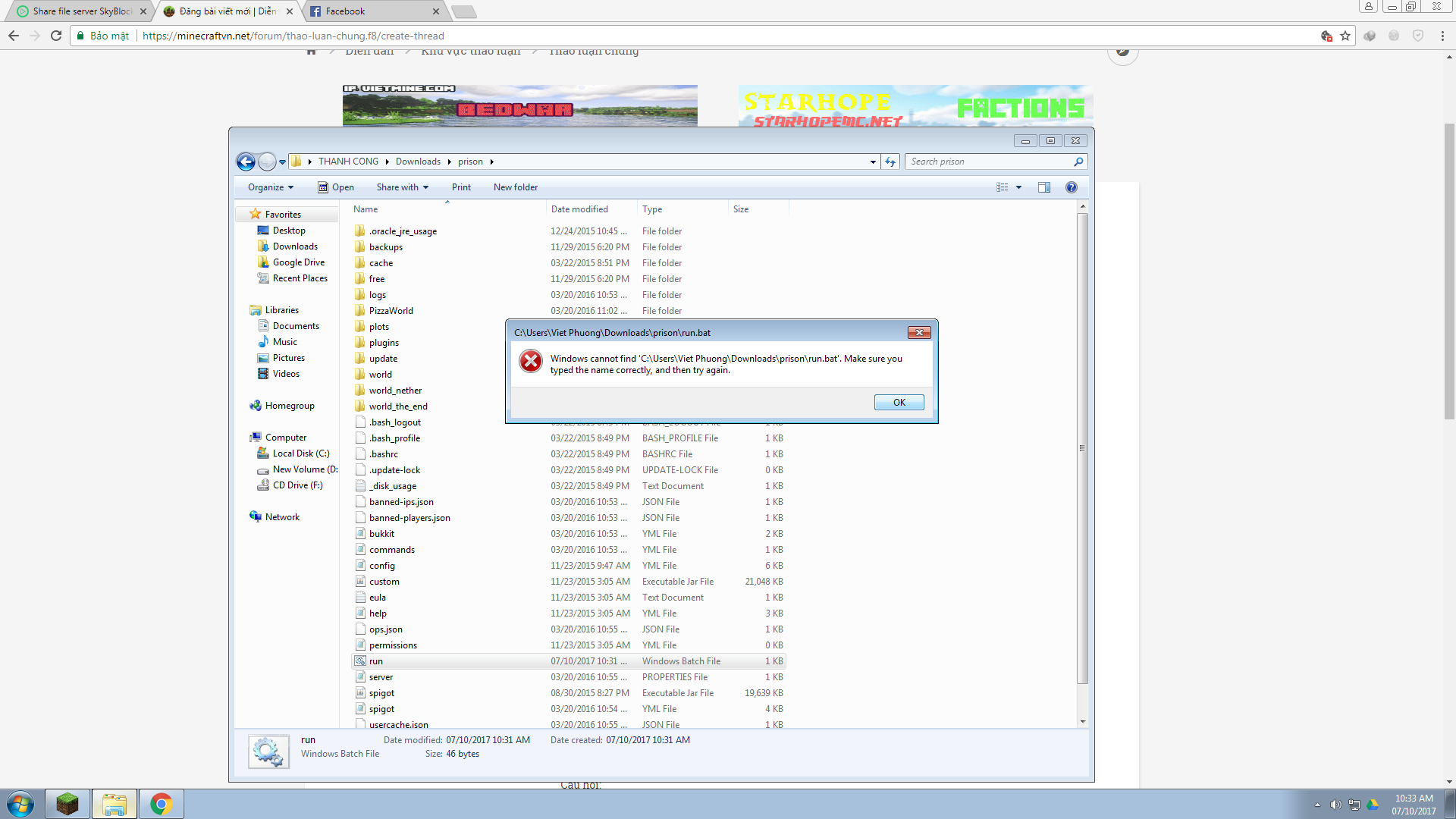
Task: Click OK in the error dialog
Action: pyautogui.click(x=899, y=403)
